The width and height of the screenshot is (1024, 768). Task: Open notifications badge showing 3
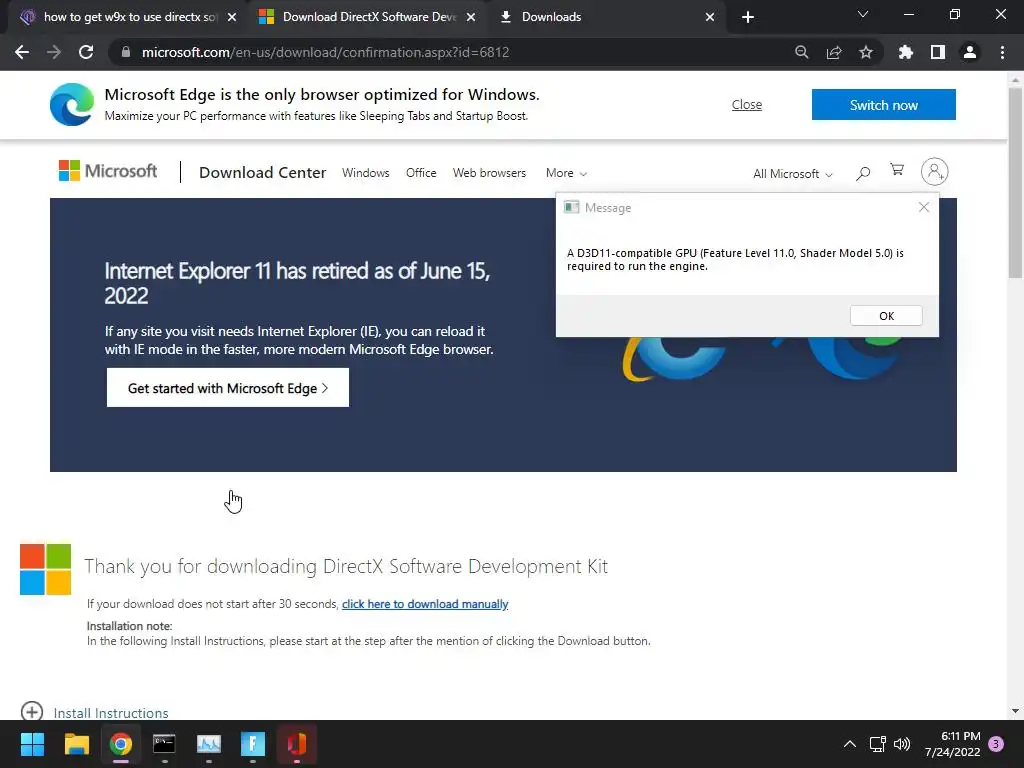(x=996, y=744)
